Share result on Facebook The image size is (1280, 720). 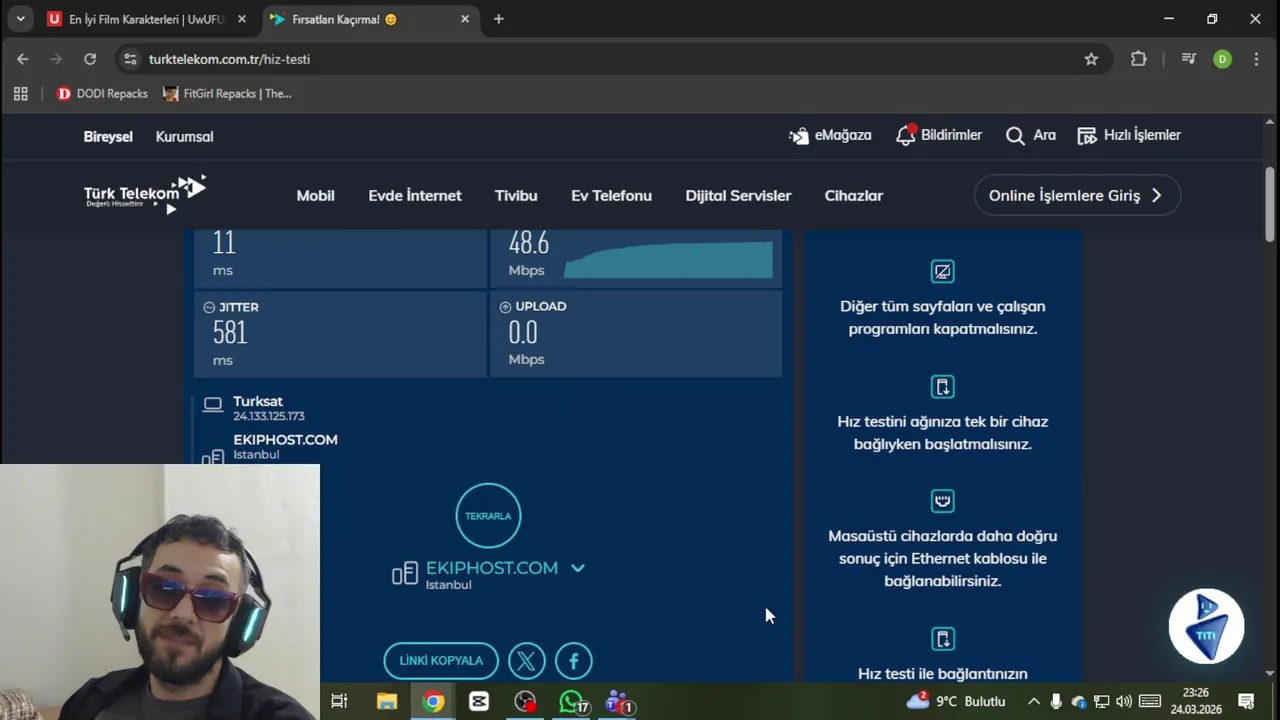pyautogui.click(x=574, y=661)
